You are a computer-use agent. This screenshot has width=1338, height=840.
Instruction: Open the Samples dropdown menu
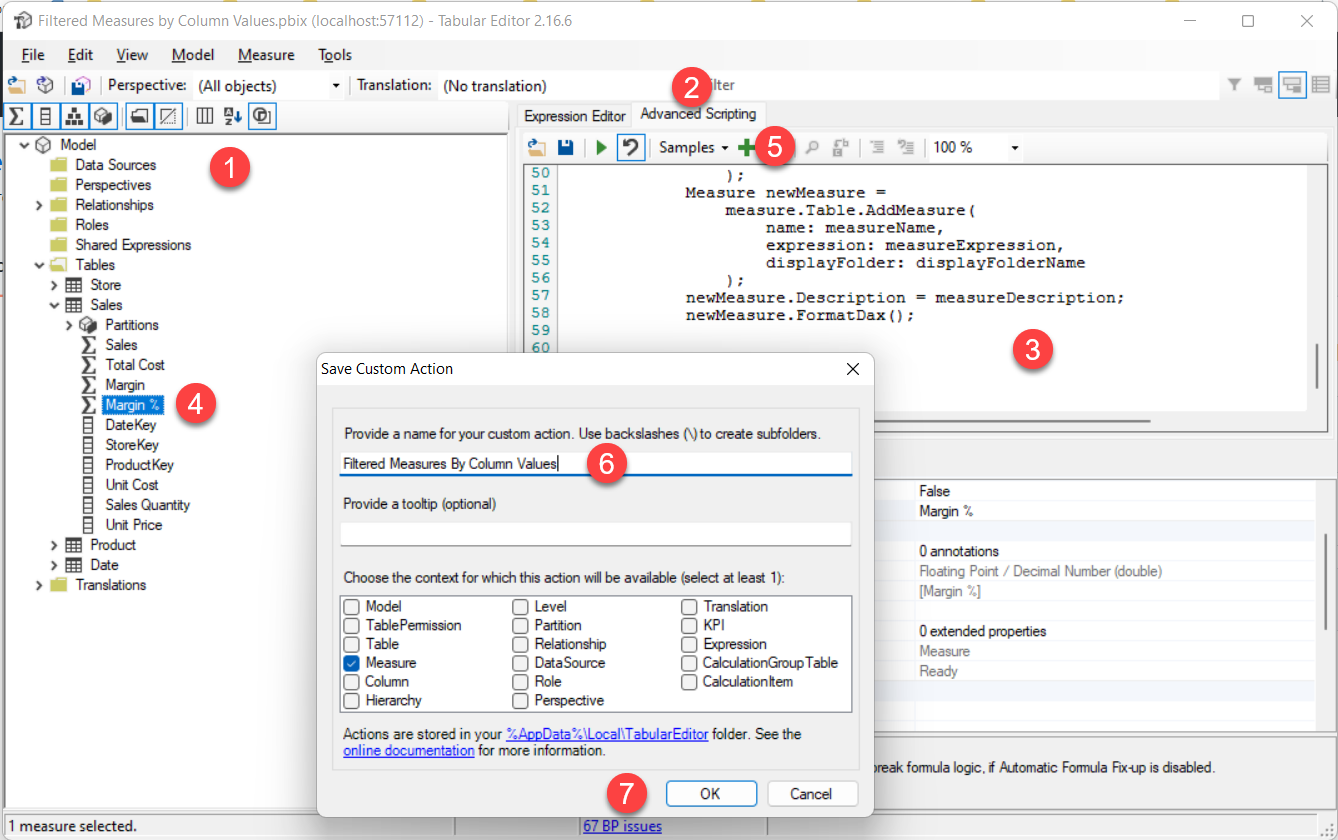pyautogui.click(x=693, y=148)
